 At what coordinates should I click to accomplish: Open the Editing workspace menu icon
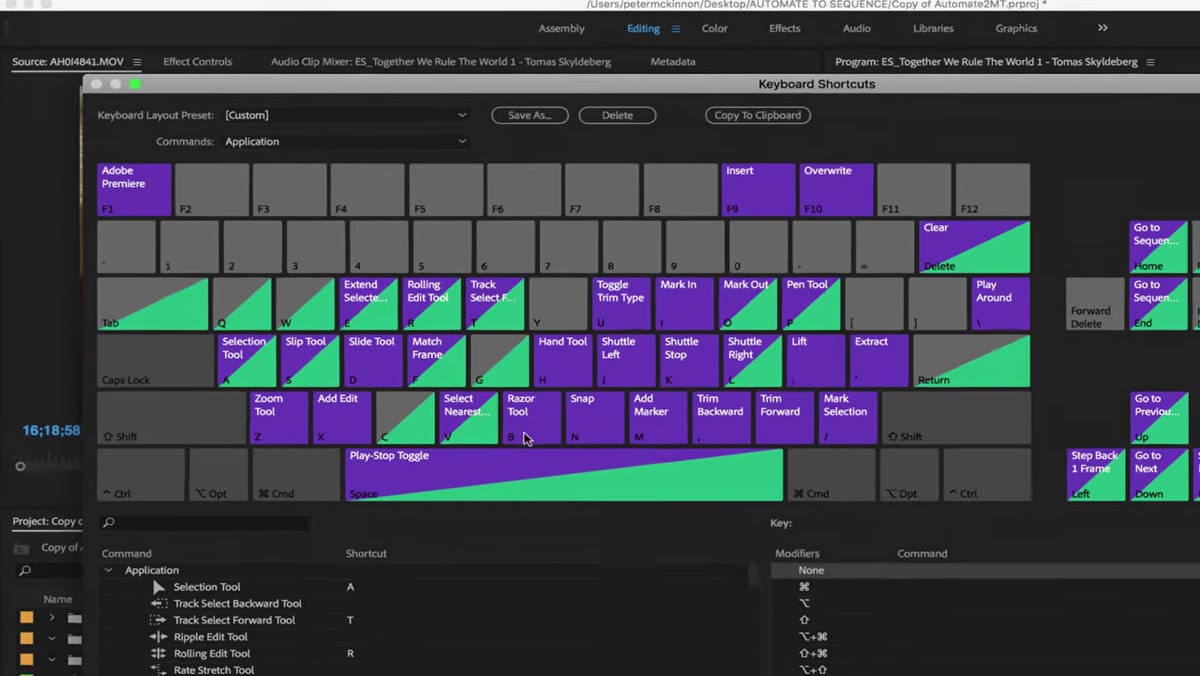[x=676, y=29]
